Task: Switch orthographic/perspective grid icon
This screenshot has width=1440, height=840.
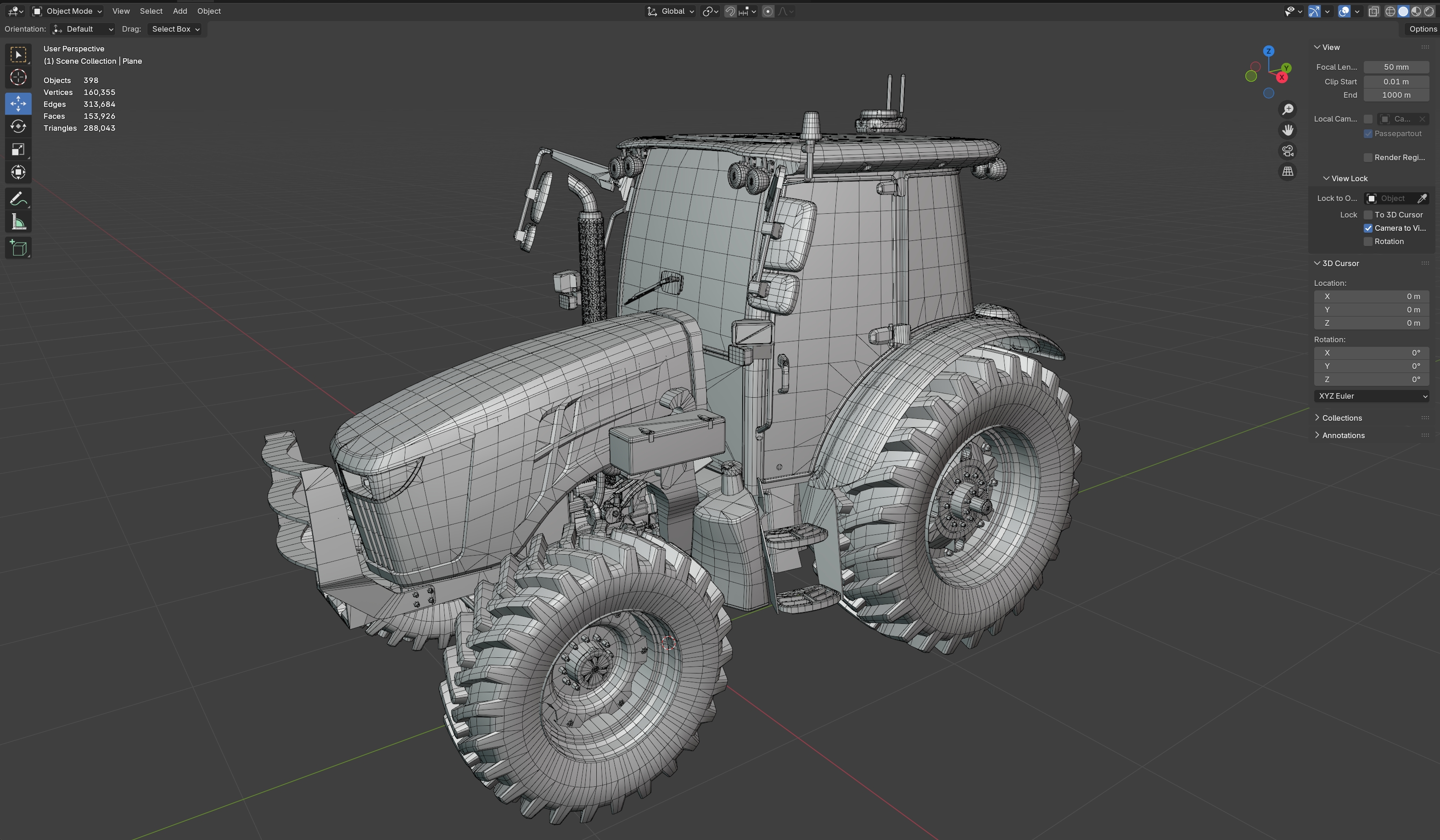Action: pyautogui.click(x=1288, y=171)
